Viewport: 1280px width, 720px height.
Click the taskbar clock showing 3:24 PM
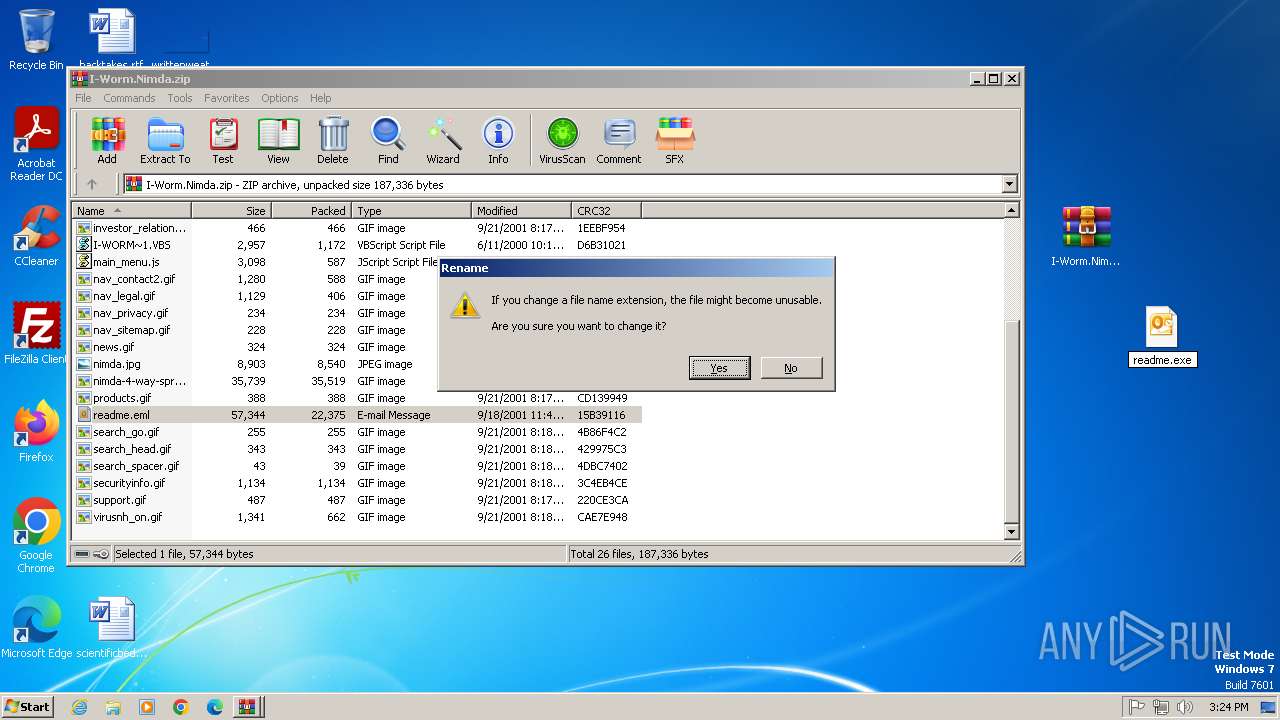pos(1227,707)
